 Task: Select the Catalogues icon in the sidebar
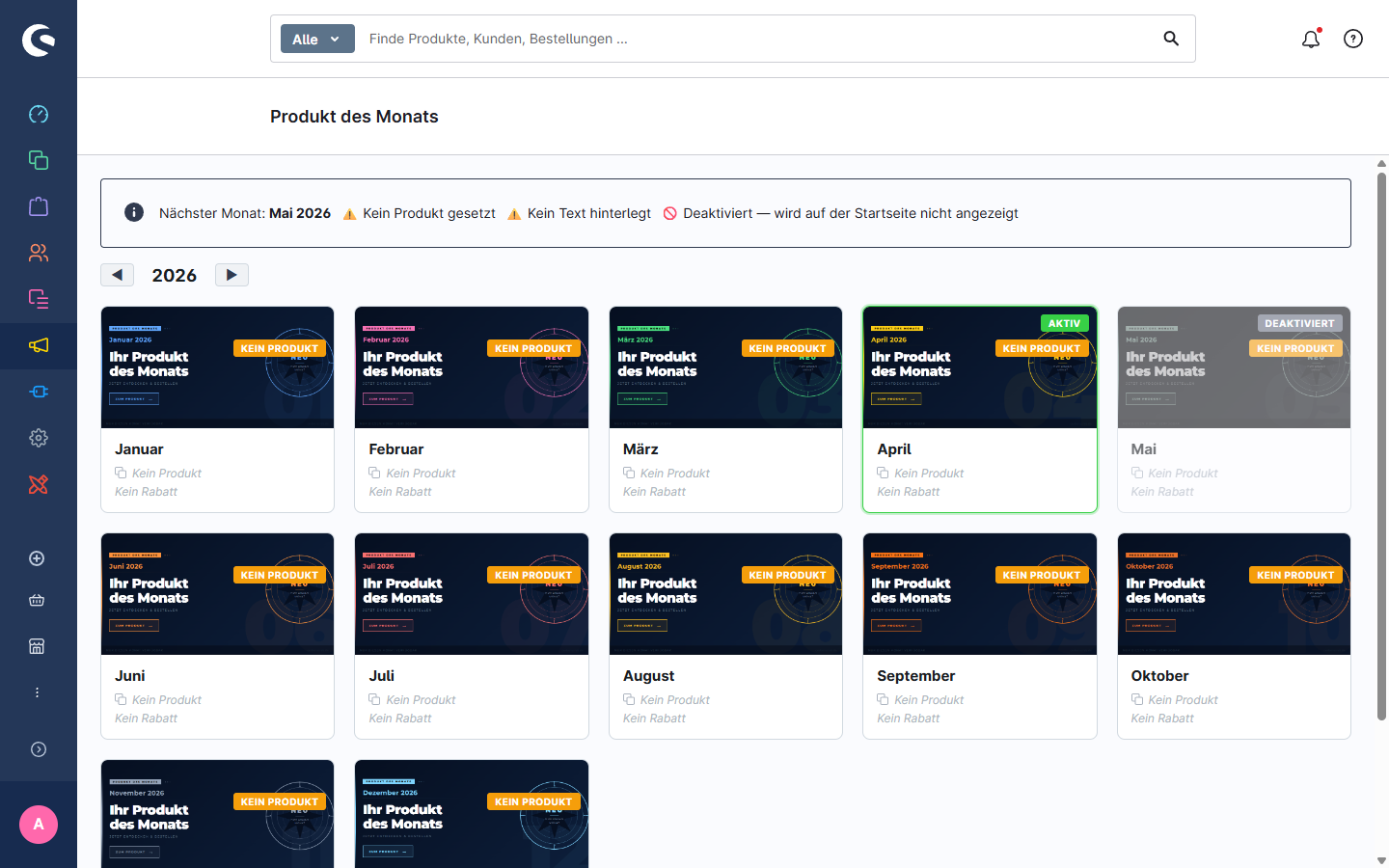pos(38,160)
